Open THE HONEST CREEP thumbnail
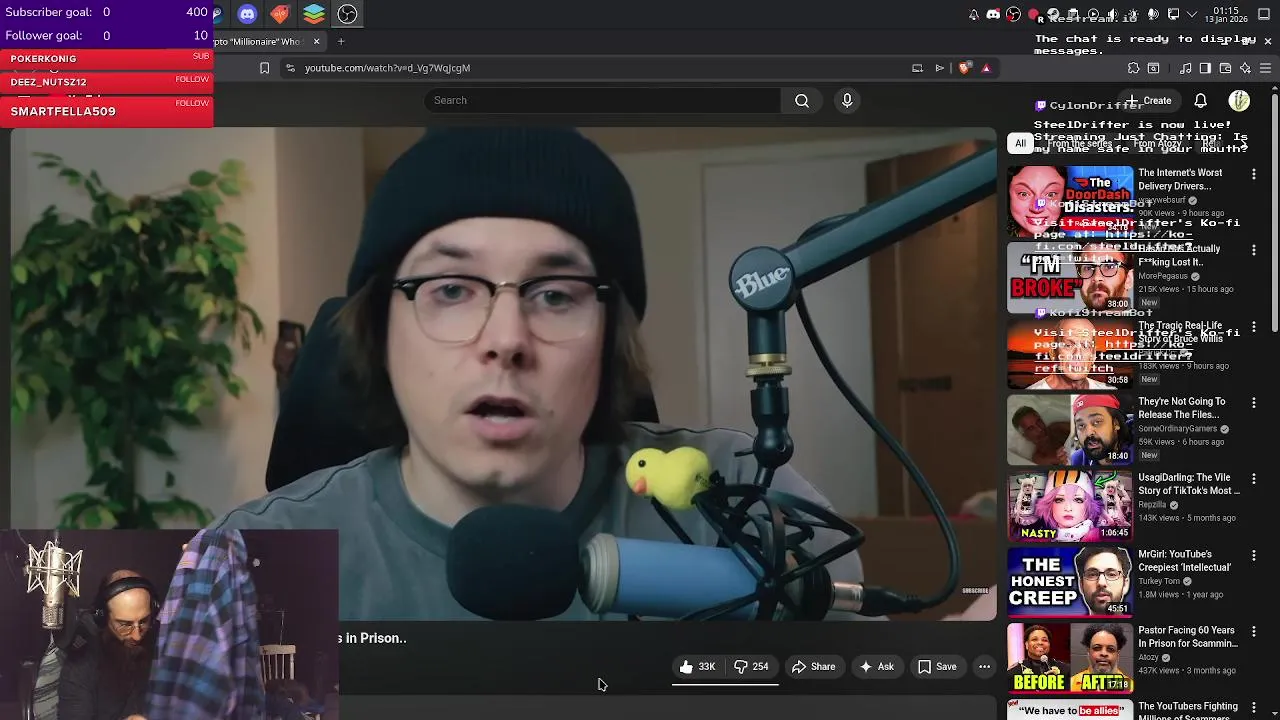Screen dimensions: 1280x720 coord(1070,582)
